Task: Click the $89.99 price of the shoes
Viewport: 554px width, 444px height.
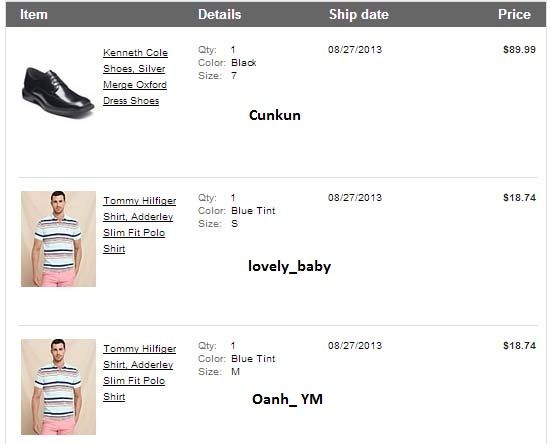Action: 519,49
